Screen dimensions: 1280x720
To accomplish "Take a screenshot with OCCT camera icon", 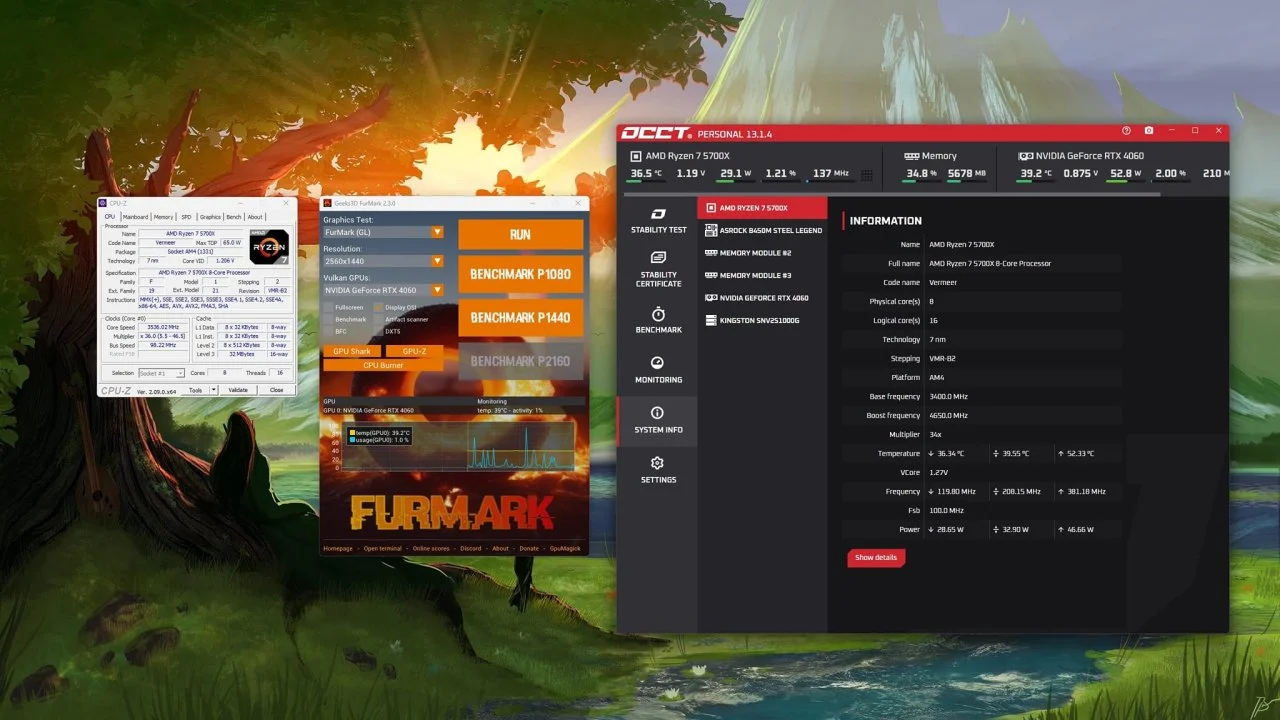I will point(1149,131).
